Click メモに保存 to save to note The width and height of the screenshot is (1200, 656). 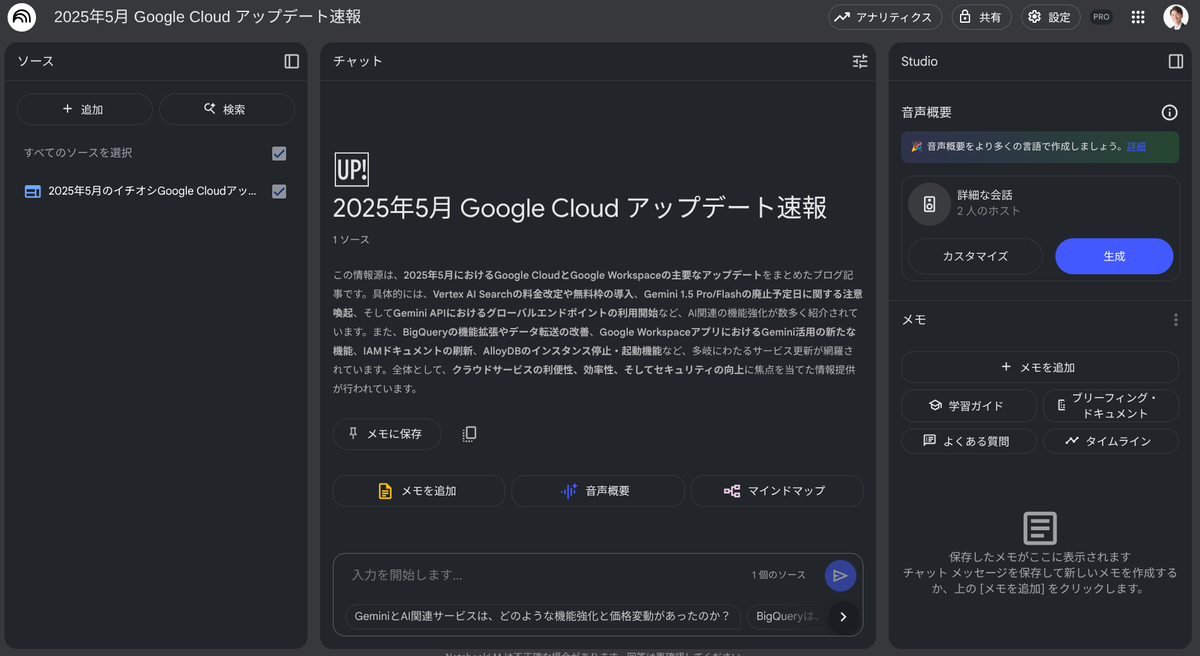(x=386, y=434)
